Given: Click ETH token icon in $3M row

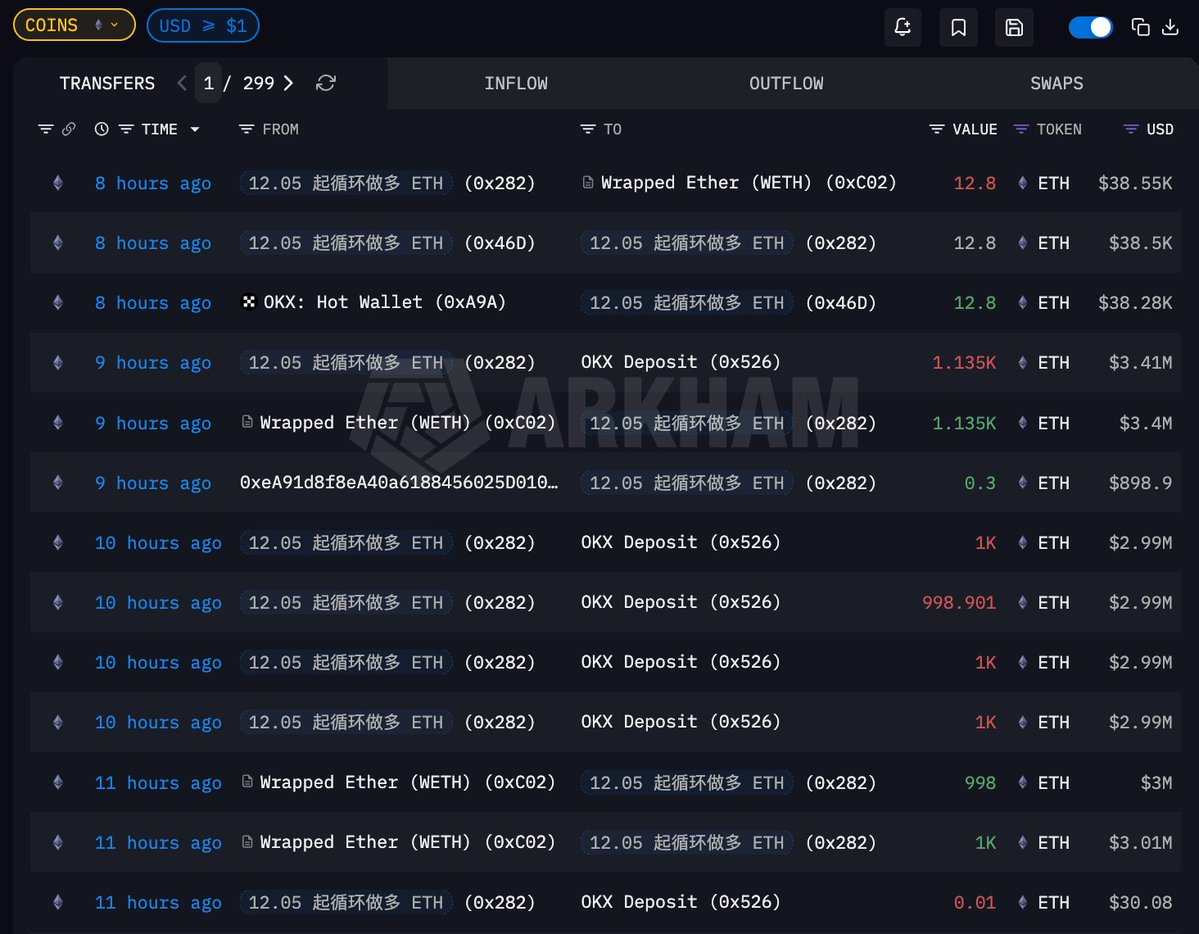Looking at the screenshot, I should (1022, 783).
